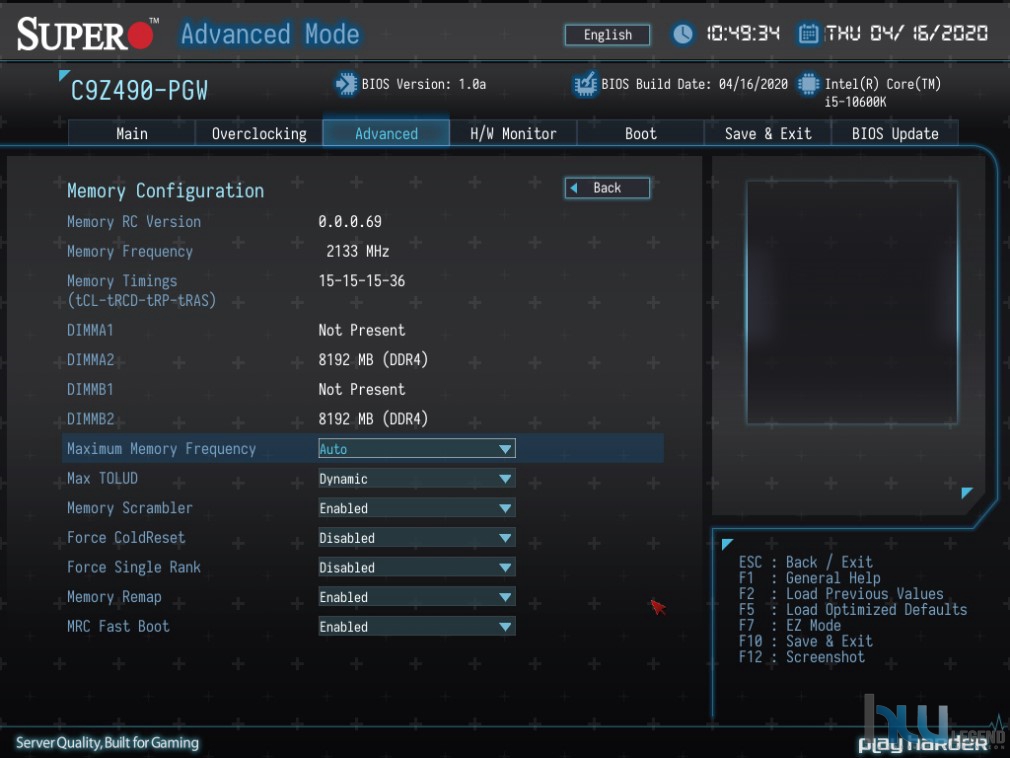Click the Memory Configuration heading
The image size is (1010, 758).
[166, 191]
